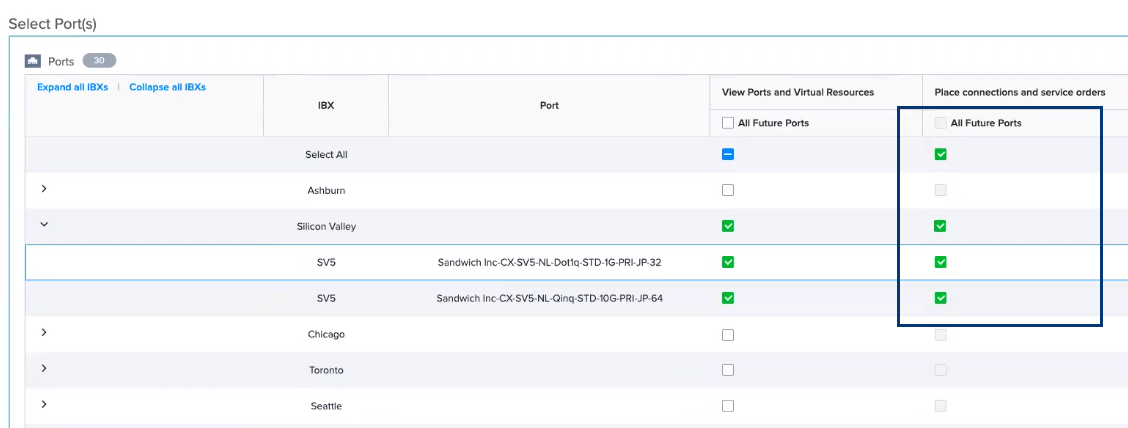Check Ashburn View Ports checkbox
This screenshot has height=428, width=1128.
point(728,190)
